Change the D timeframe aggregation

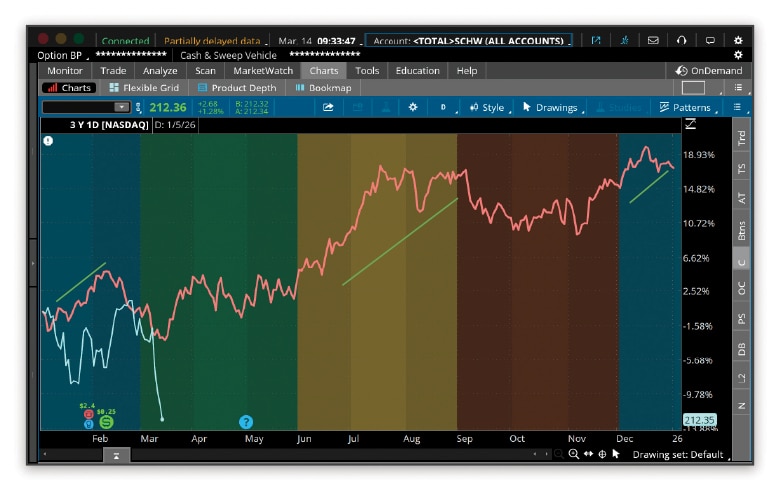[444, 107]
